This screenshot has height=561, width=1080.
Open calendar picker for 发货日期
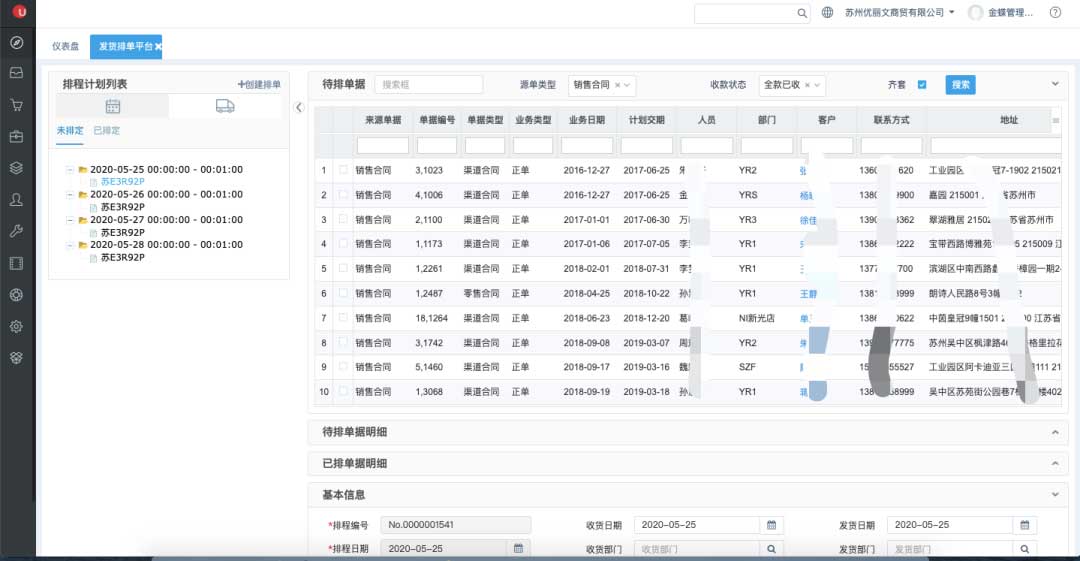(1024, 525)
